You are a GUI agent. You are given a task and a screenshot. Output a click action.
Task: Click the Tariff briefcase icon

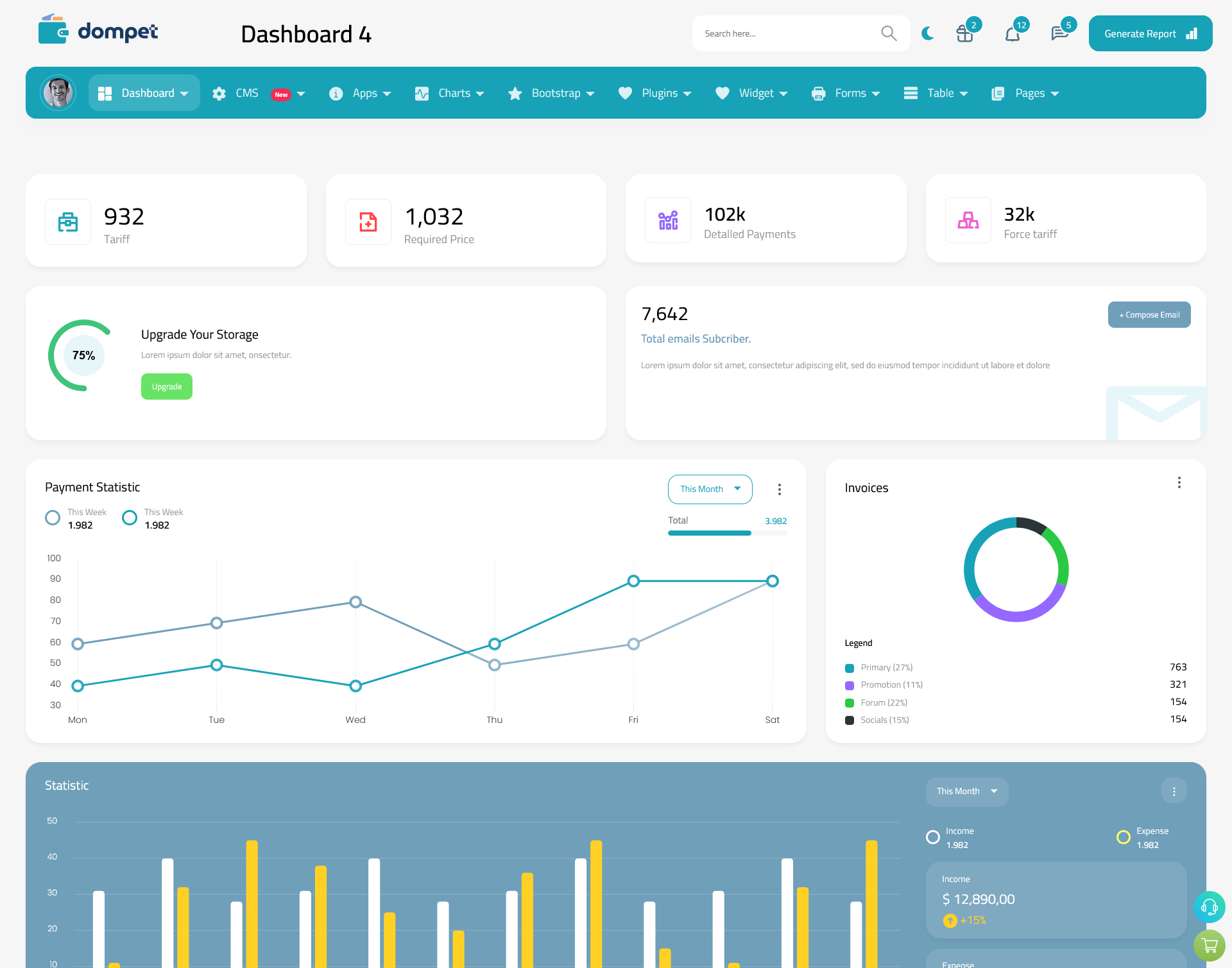coord(68,219)
